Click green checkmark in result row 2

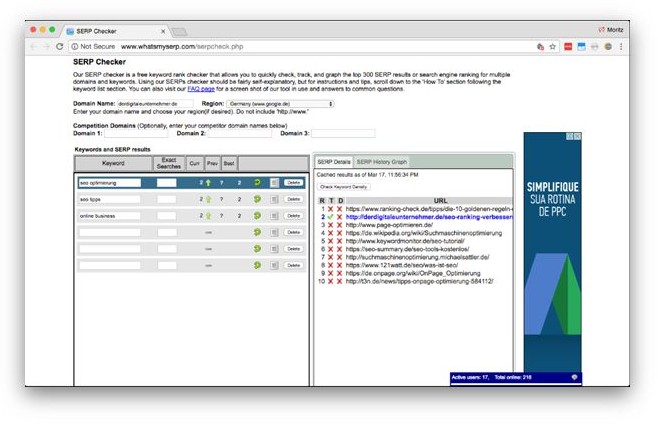click(x=329, y=217)
